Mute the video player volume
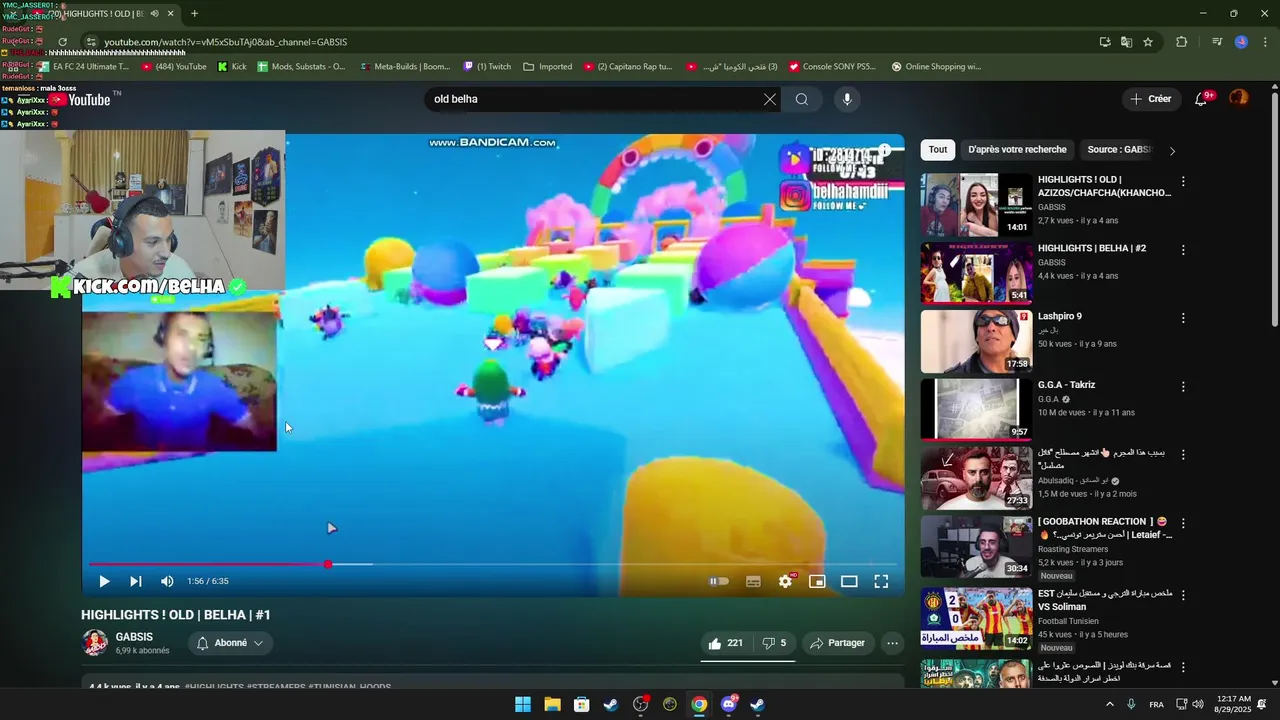This screenshot has width=1280, height=720. click(x=167, y=581)
